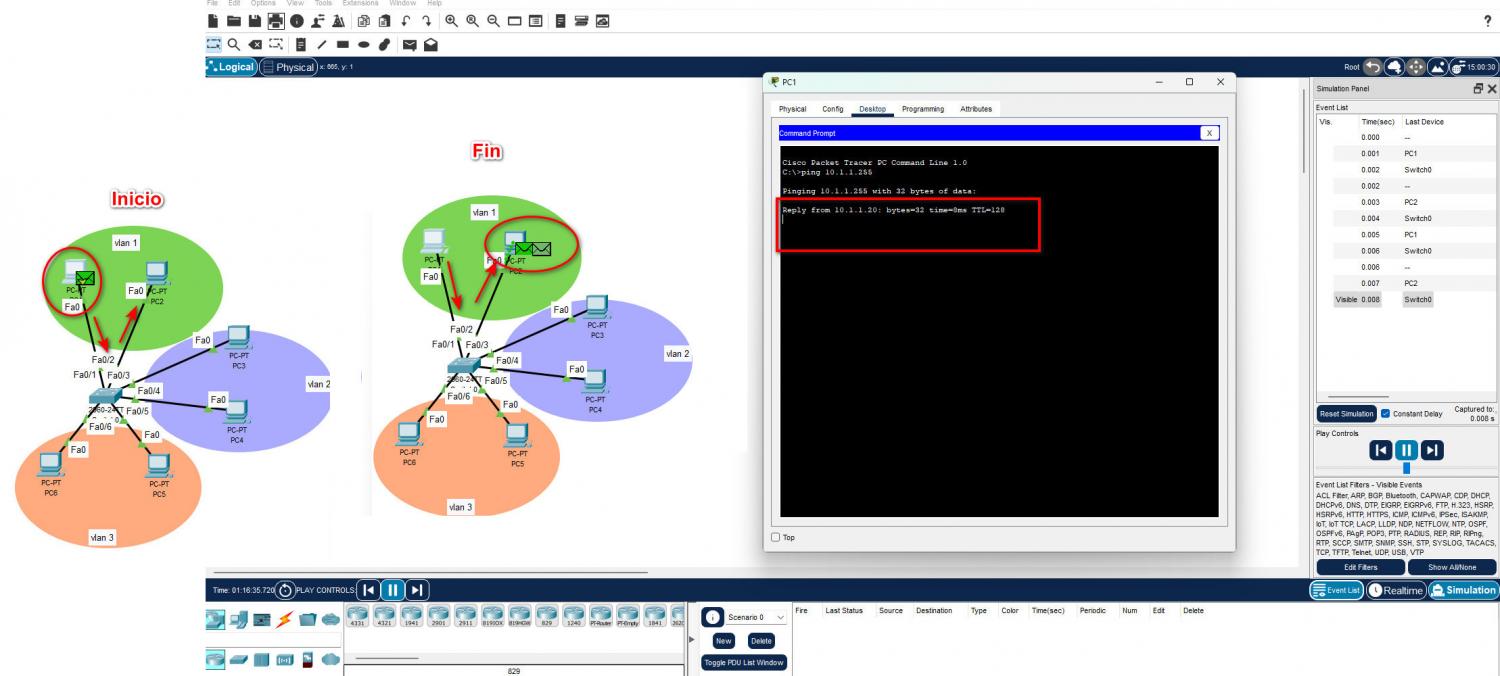Click the simulation play speed slider
1500x676 pixels.
[x=1406, y=468]
